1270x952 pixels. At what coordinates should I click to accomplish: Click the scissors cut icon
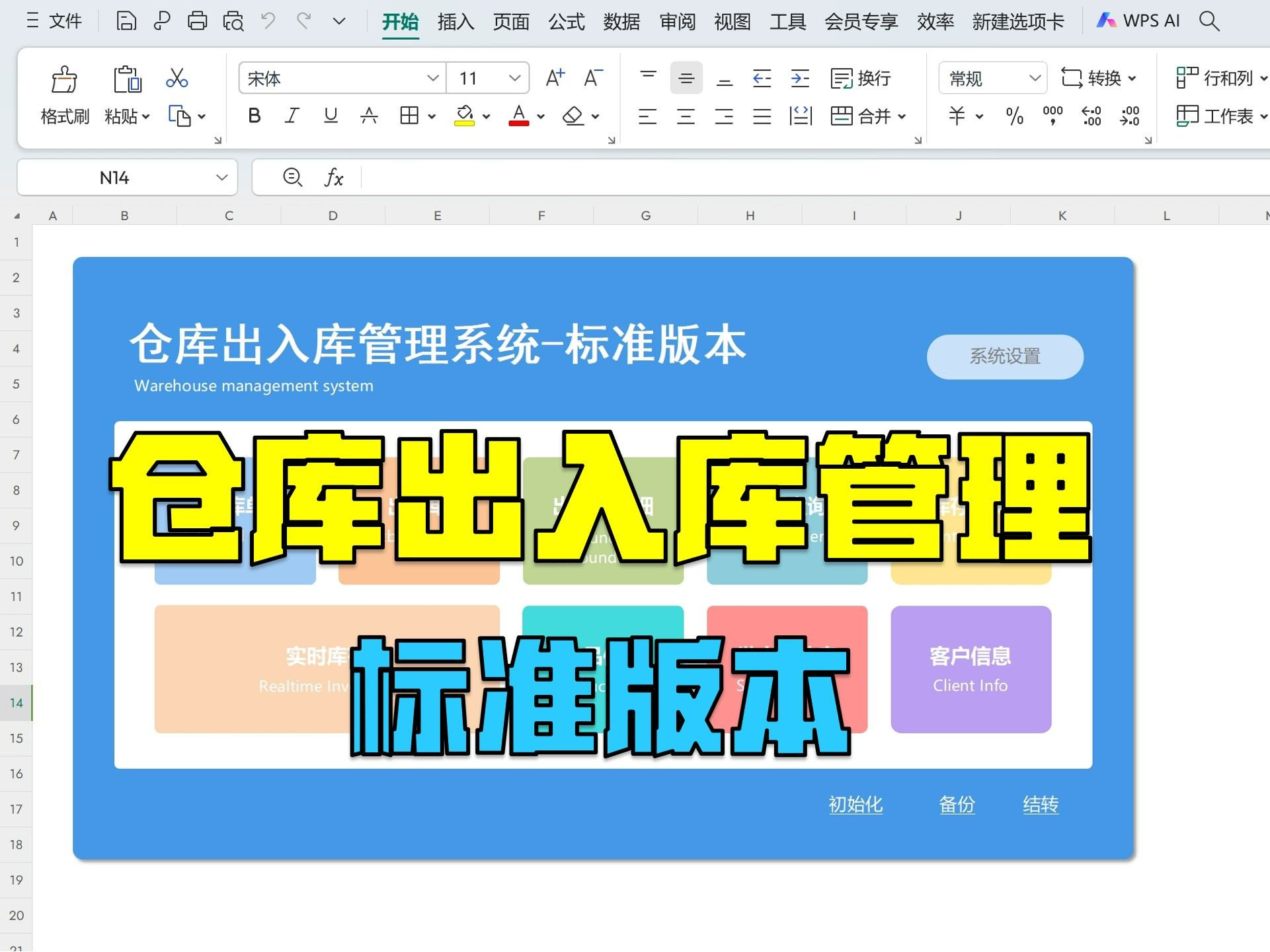(x=177, y=78)
